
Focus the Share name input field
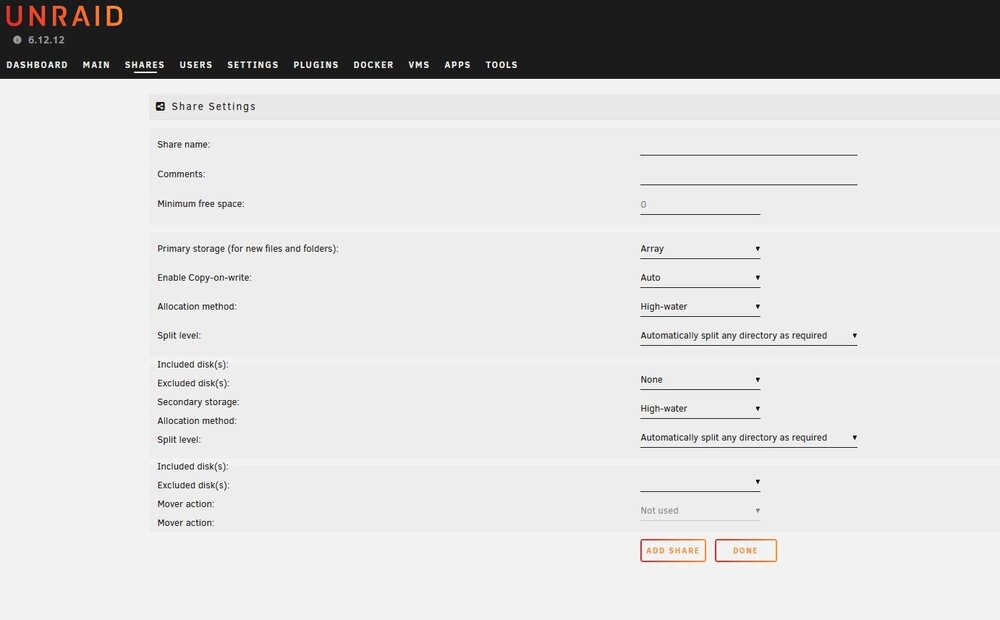748,145
